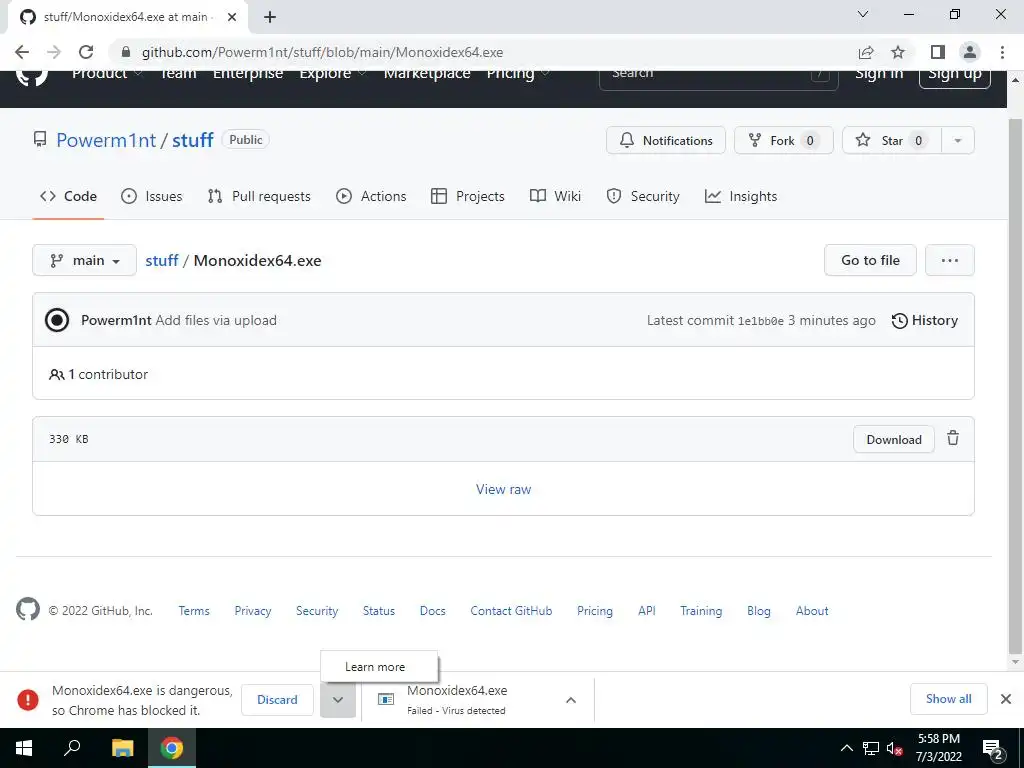Expand the failed Monoxidex64.exe download chevron
The height and width of the screenshot is (768, 1024).
point(571,700)
